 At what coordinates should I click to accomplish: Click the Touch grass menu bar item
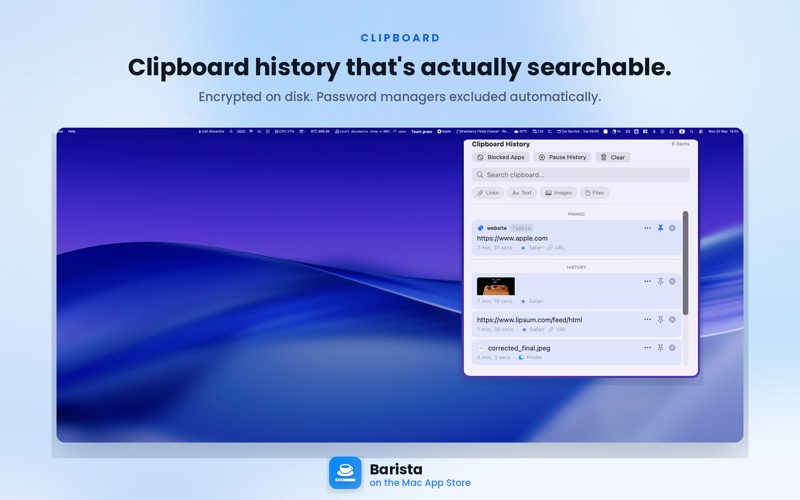421,132
